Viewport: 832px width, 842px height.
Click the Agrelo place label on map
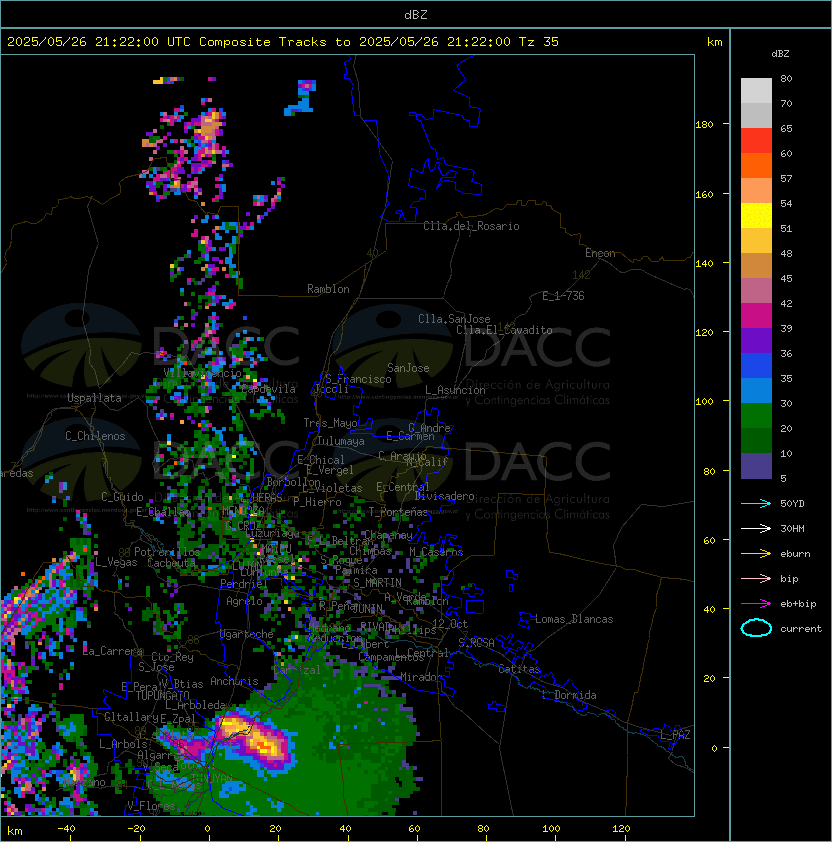244,601
